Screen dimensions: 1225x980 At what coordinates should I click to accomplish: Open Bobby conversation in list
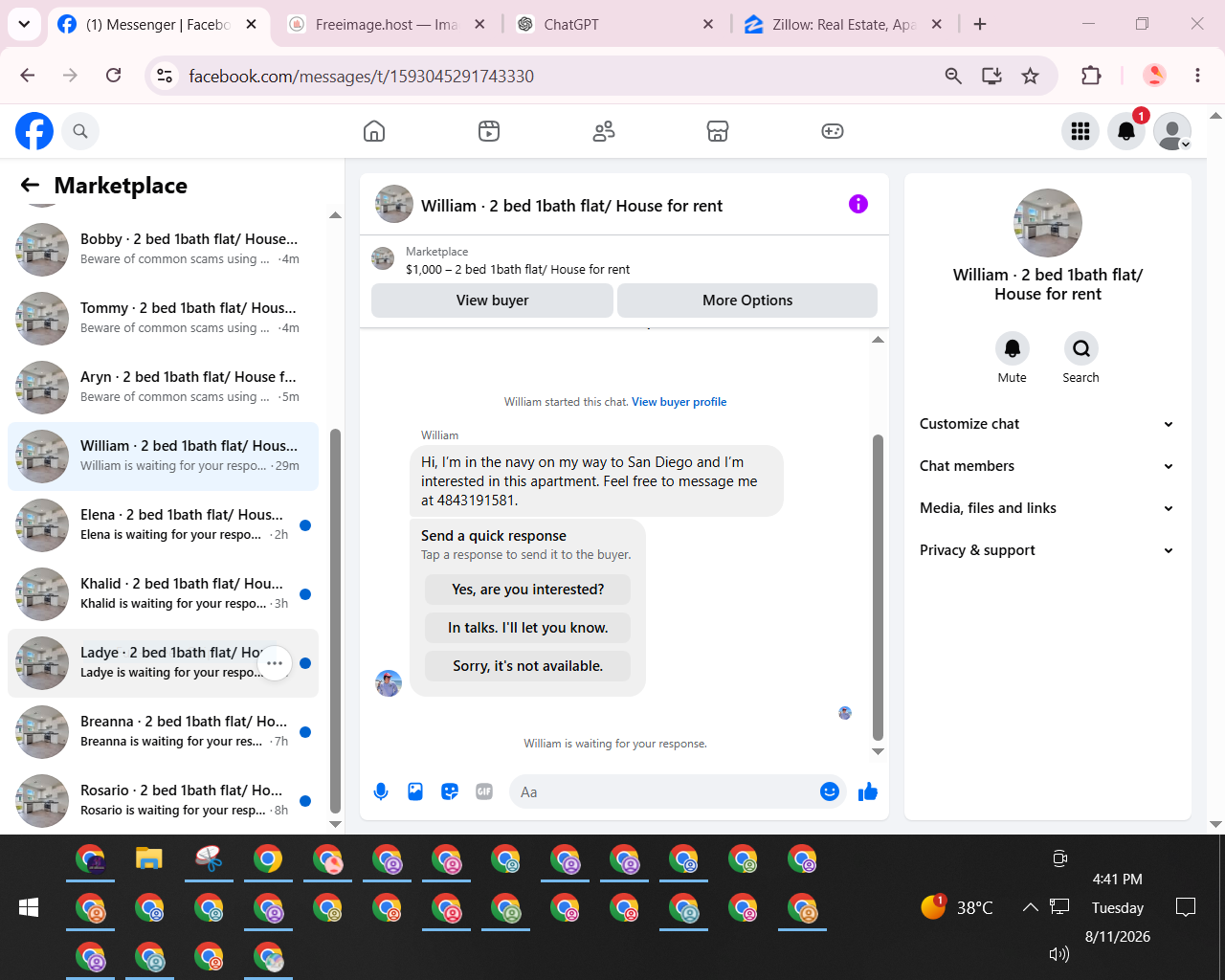tap(163, 249)
